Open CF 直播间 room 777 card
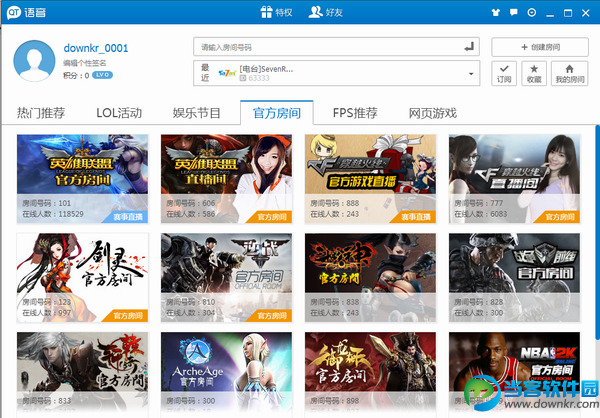This screenshot has width=600, height=418. click(514, 179)
